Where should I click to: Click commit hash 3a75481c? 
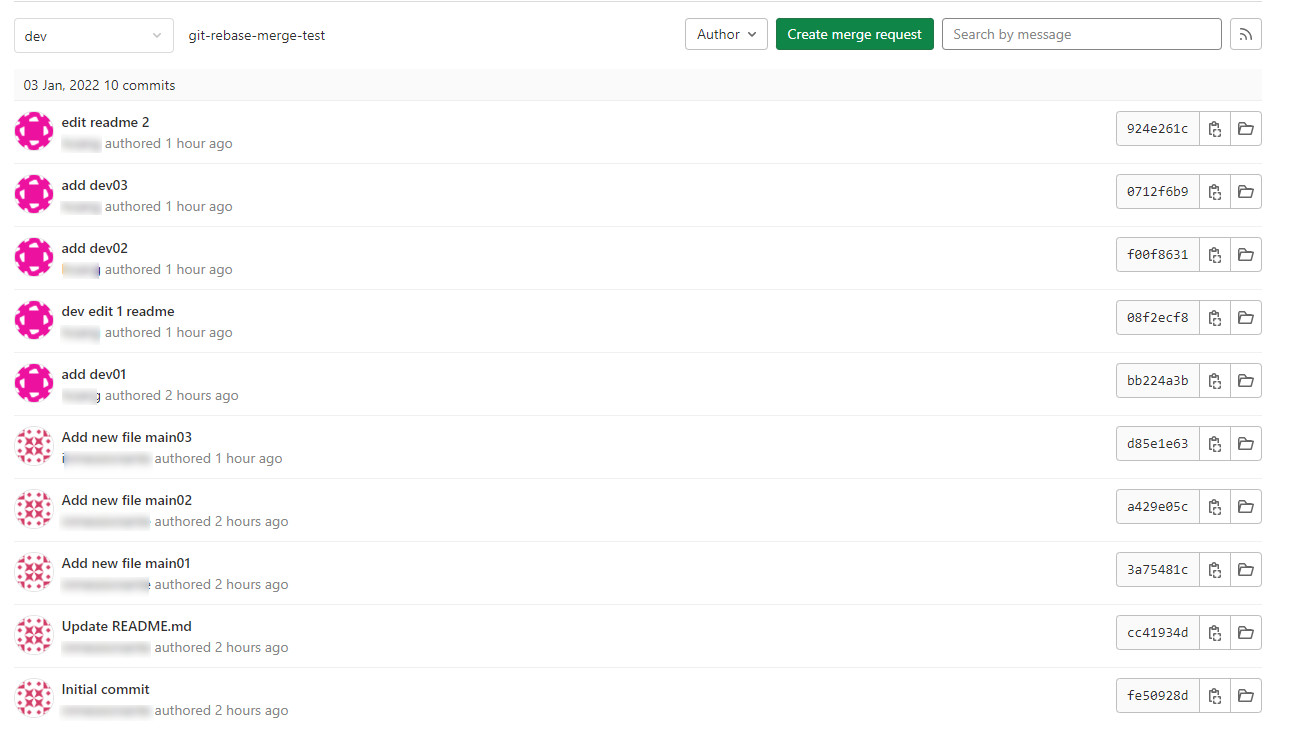point(1158,570)
